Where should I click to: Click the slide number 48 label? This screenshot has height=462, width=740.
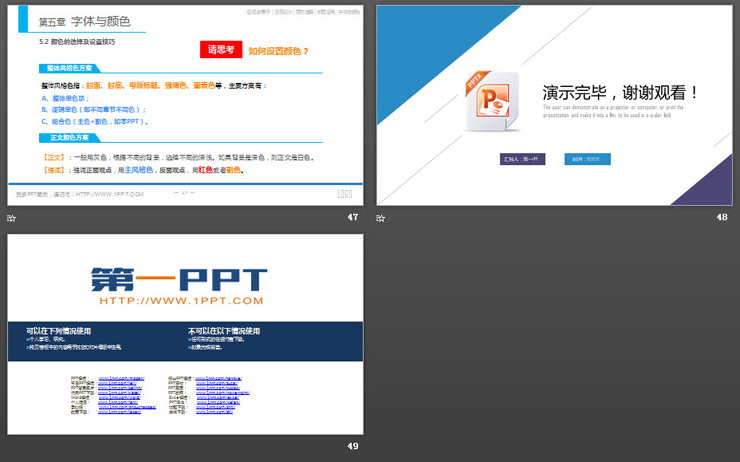tap(722, 217)
